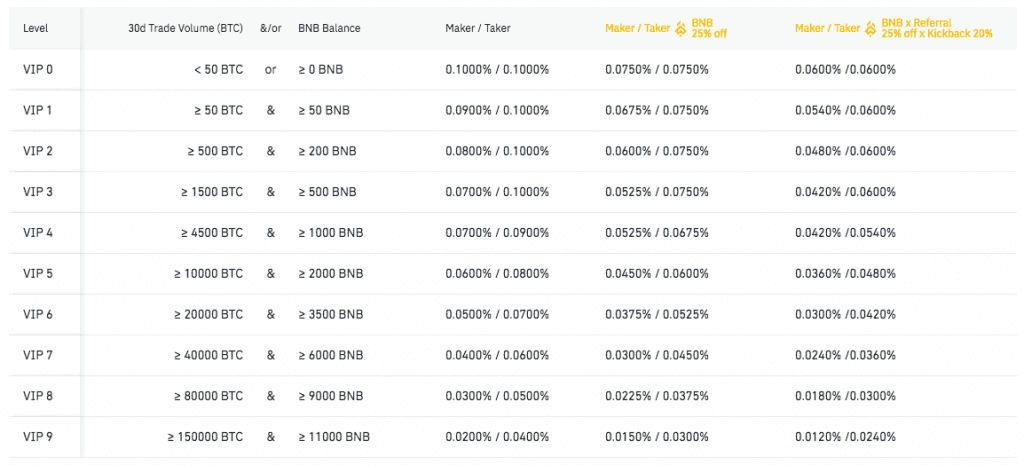Click the ≥ 11000 BNB balance cell
This screenshot has width=1024, height=465.
(334, 437)
